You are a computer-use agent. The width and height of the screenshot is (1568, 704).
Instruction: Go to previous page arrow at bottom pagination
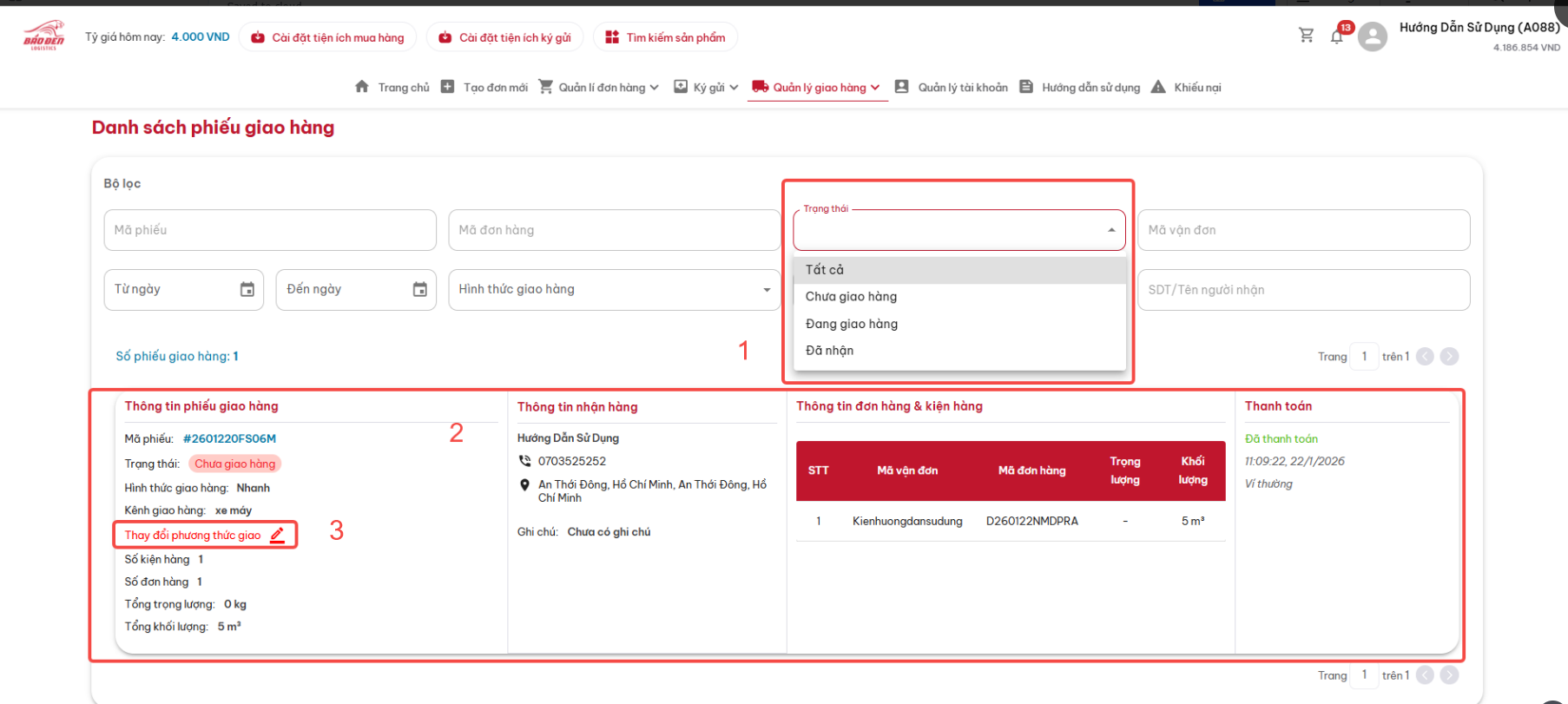[1425, 674]
